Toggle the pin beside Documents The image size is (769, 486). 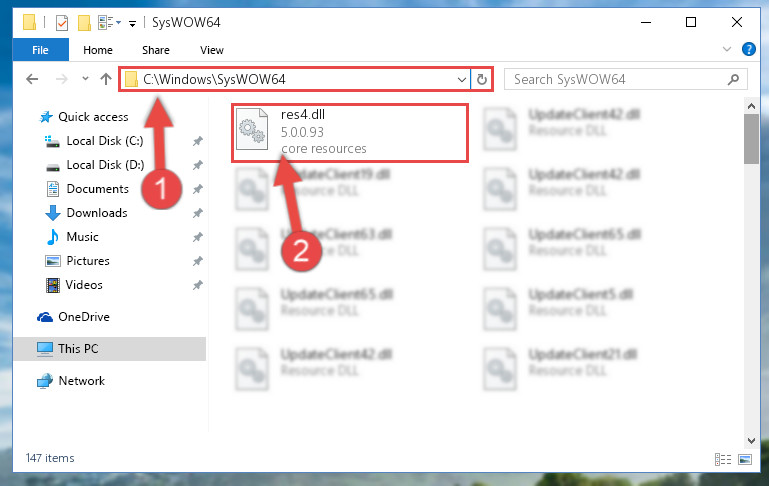[x=198, y=189]
